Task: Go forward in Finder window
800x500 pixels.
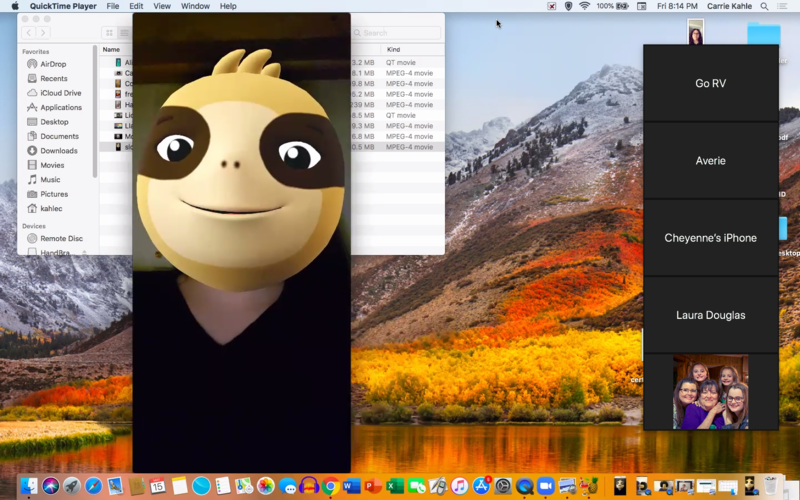Action: (x=43, y=33)
